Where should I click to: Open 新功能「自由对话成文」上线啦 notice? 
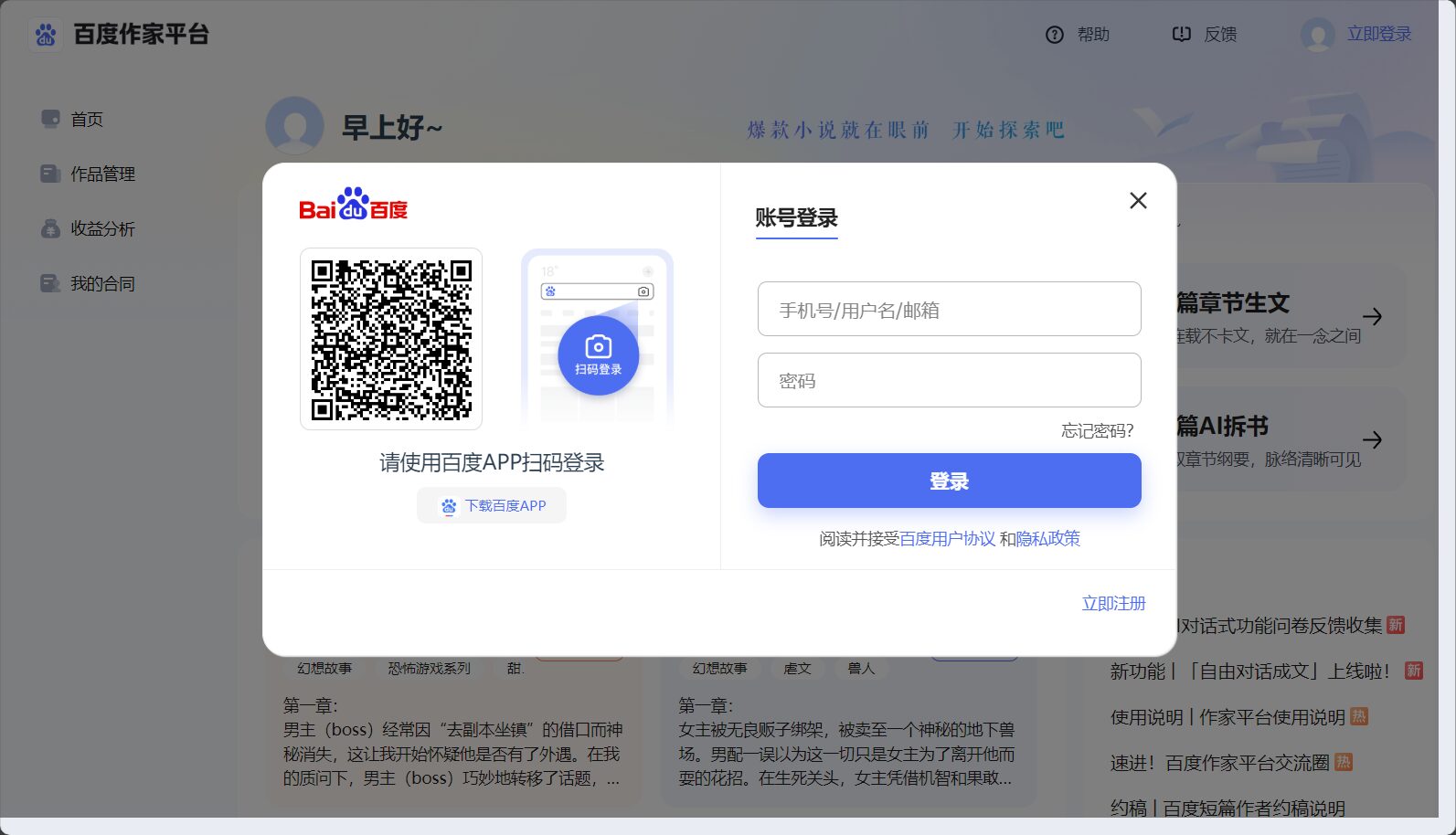[x=1250, y=671]
